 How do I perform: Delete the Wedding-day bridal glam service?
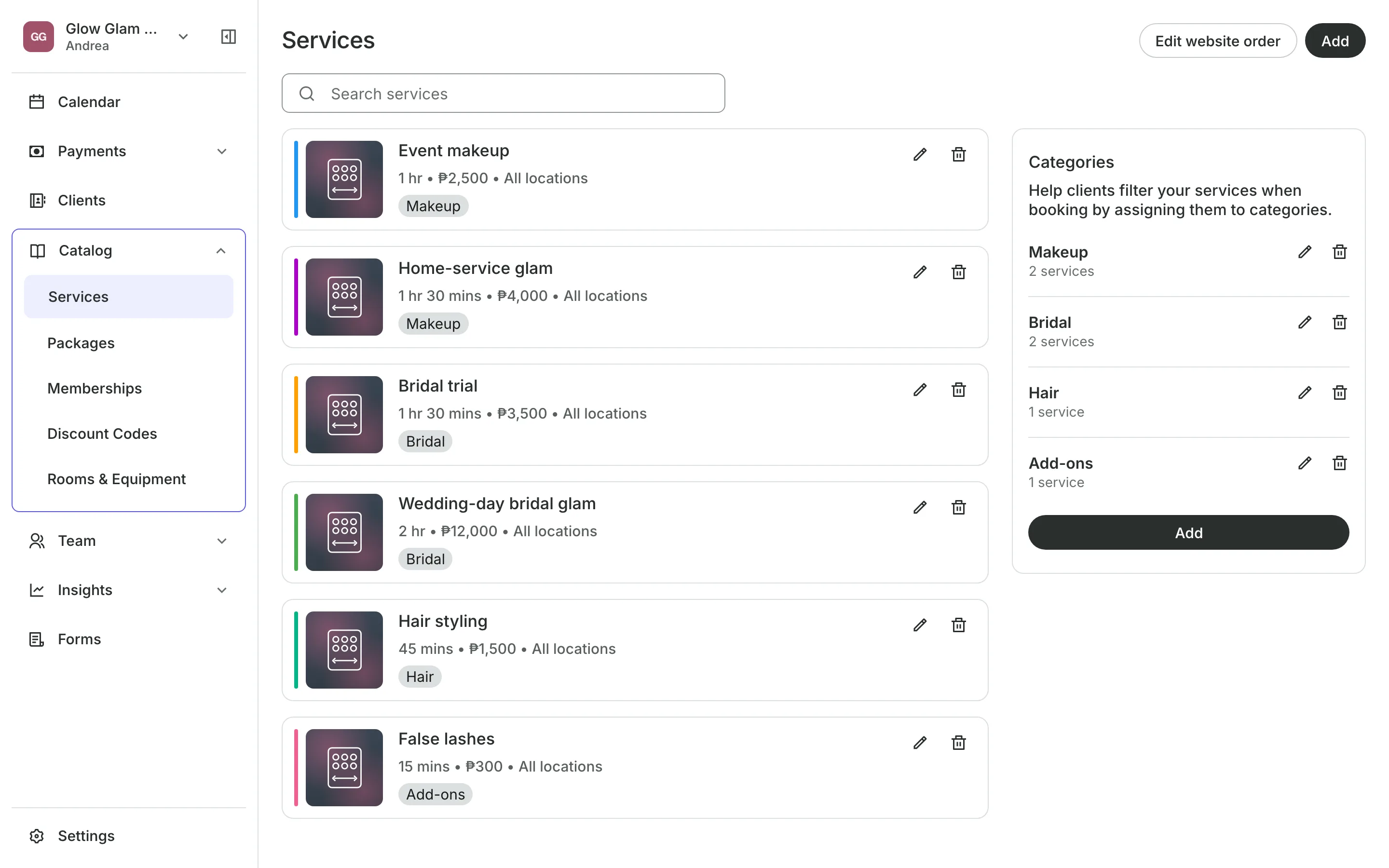958,507
